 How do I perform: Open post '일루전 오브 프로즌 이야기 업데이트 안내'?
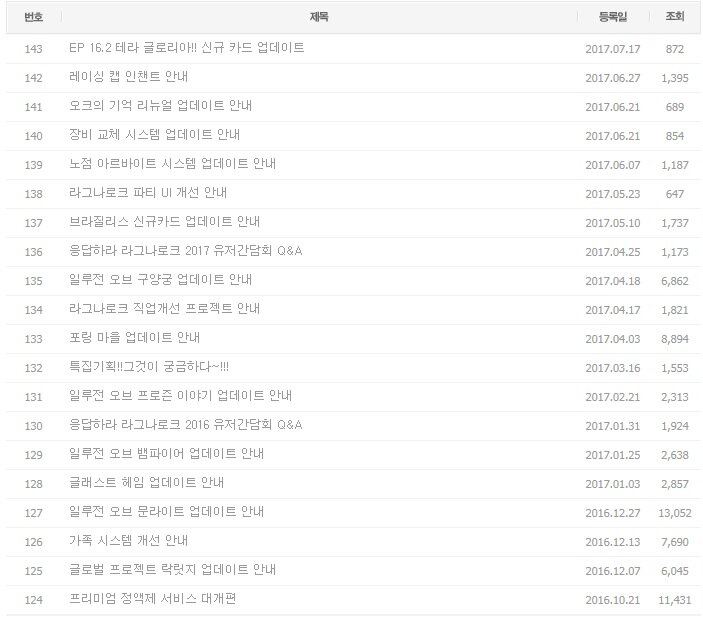pos(181,395)
